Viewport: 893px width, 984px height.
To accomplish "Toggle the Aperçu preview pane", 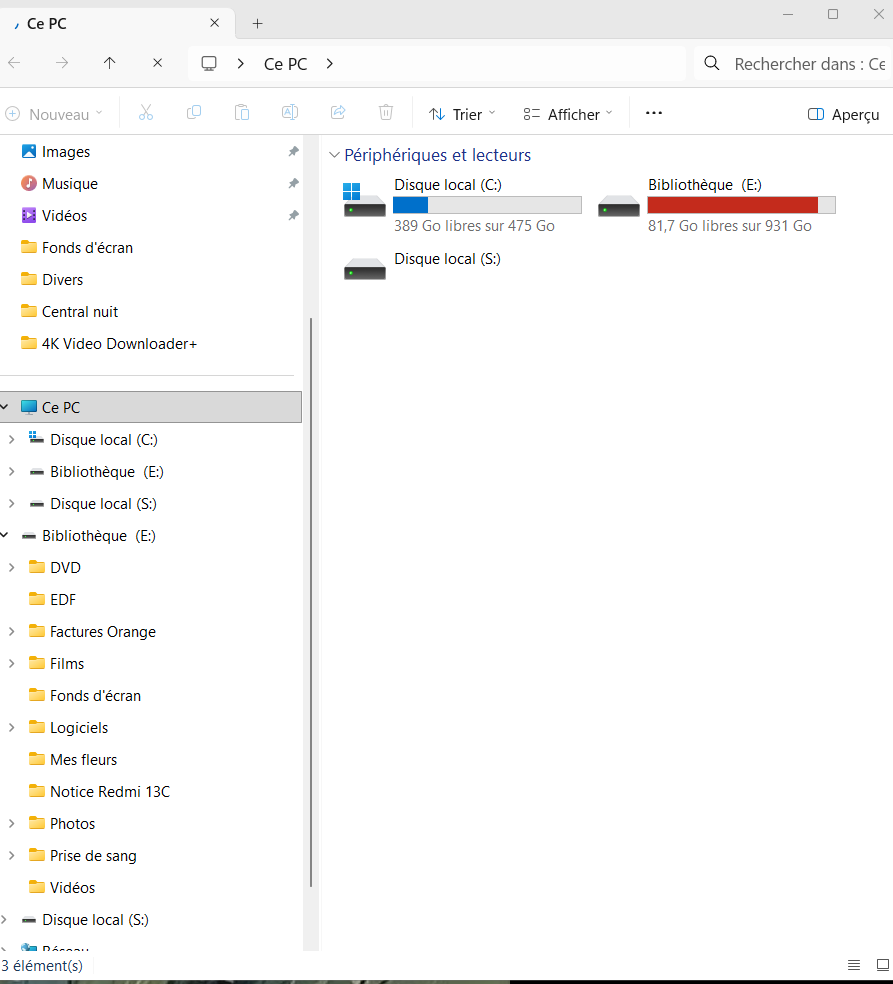I will (x=843, y=114).
